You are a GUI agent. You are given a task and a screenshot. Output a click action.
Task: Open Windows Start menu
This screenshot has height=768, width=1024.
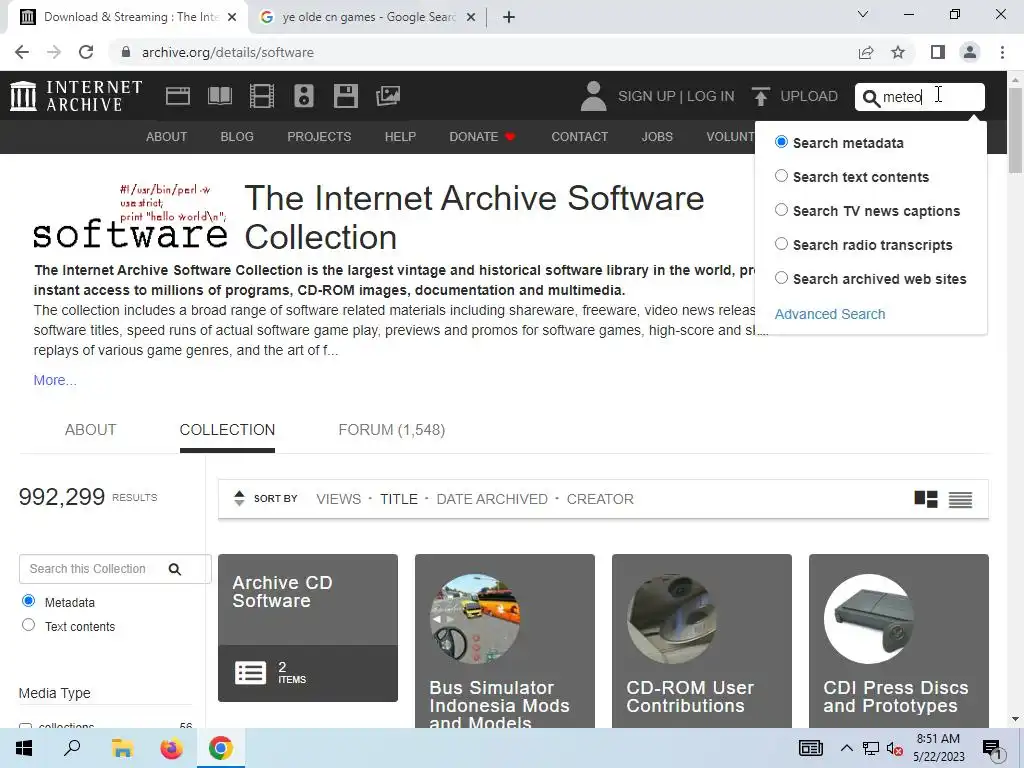pyautogui.click(x=24, y=748)
